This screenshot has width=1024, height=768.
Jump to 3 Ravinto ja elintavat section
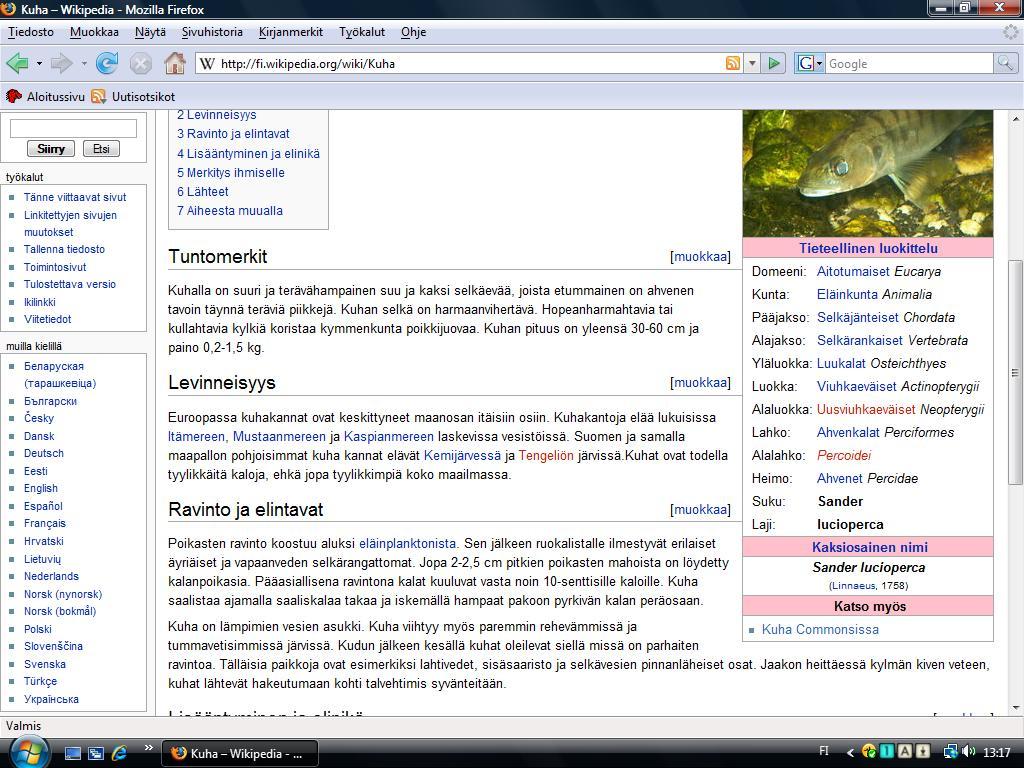[233, 134]
